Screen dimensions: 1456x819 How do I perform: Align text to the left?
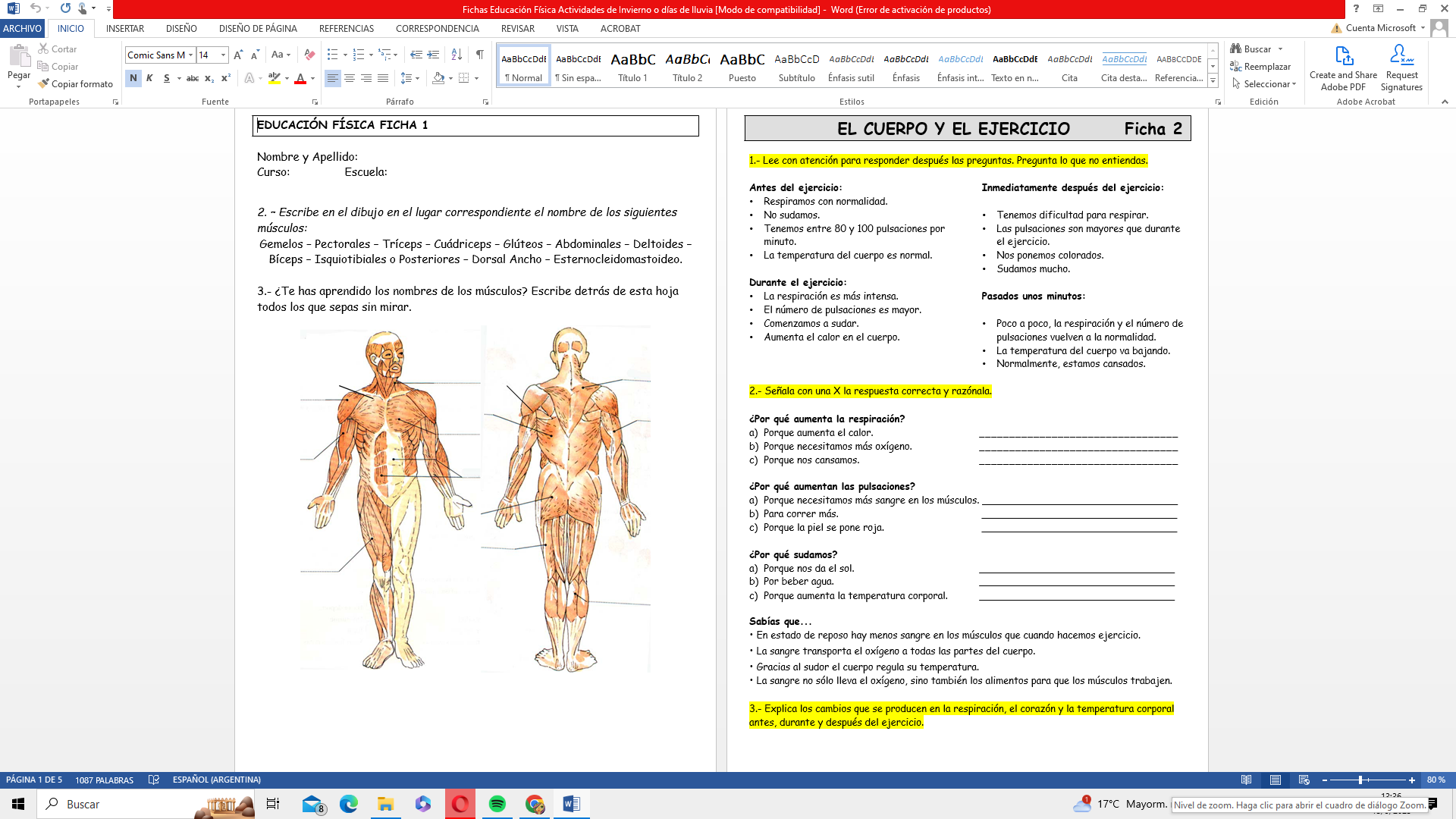[332, 78]
